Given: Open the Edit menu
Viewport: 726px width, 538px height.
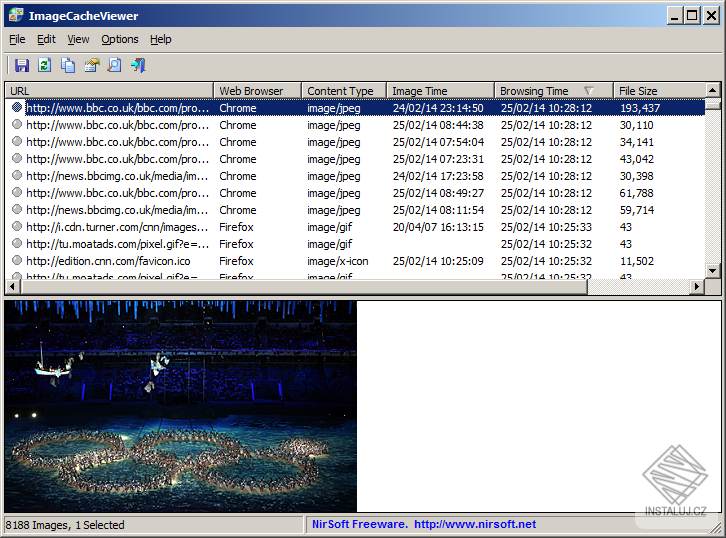Looking at the screenshot, I should coord(46,39).
